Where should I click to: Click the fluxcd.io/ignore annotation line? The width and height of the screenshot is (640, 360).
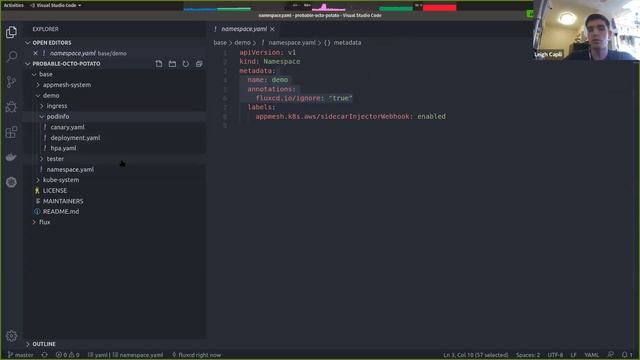304,98
